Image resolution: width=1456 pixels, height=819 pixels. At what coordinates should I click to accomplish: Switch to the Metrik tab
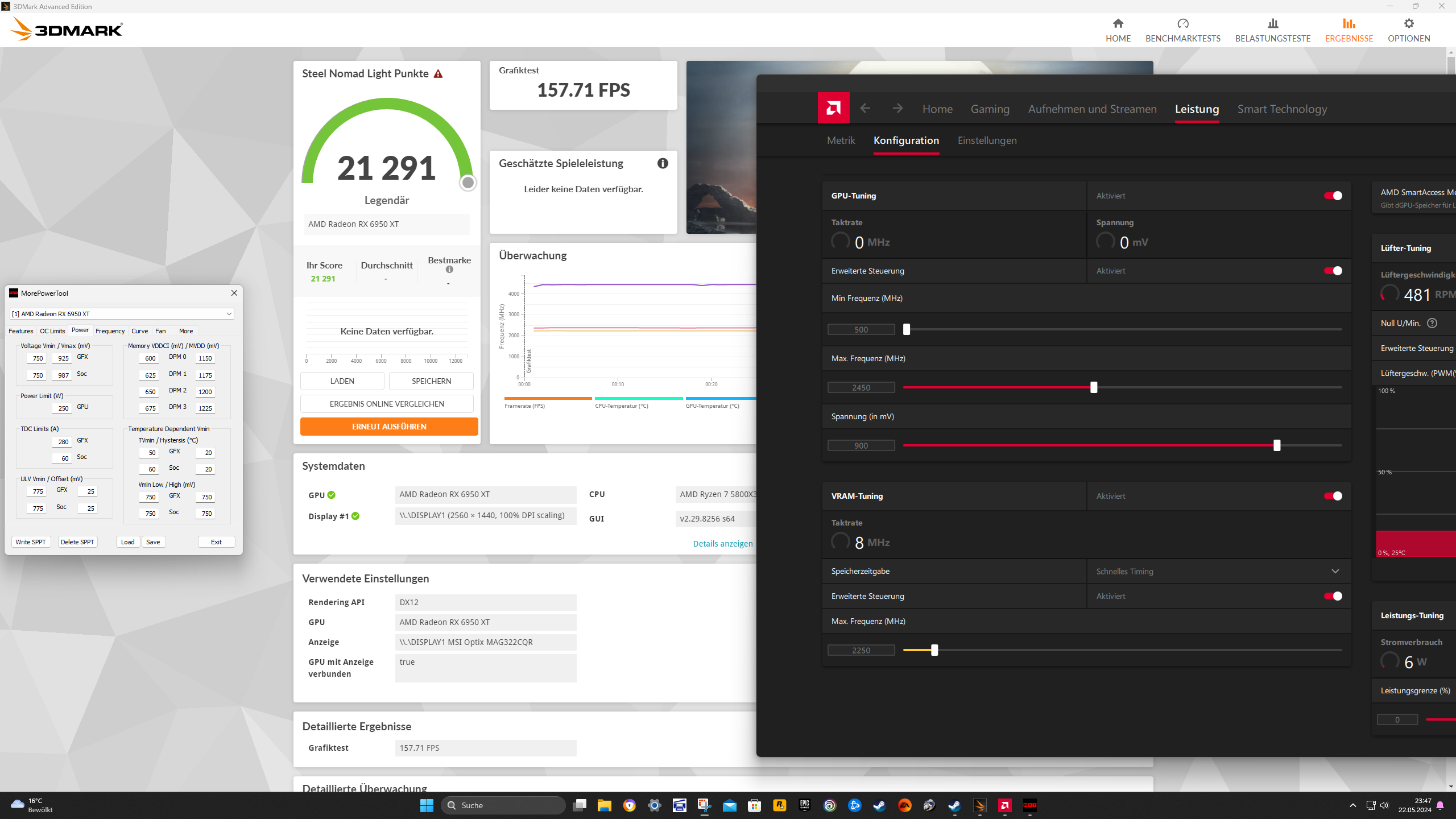[x=841, y=140]
